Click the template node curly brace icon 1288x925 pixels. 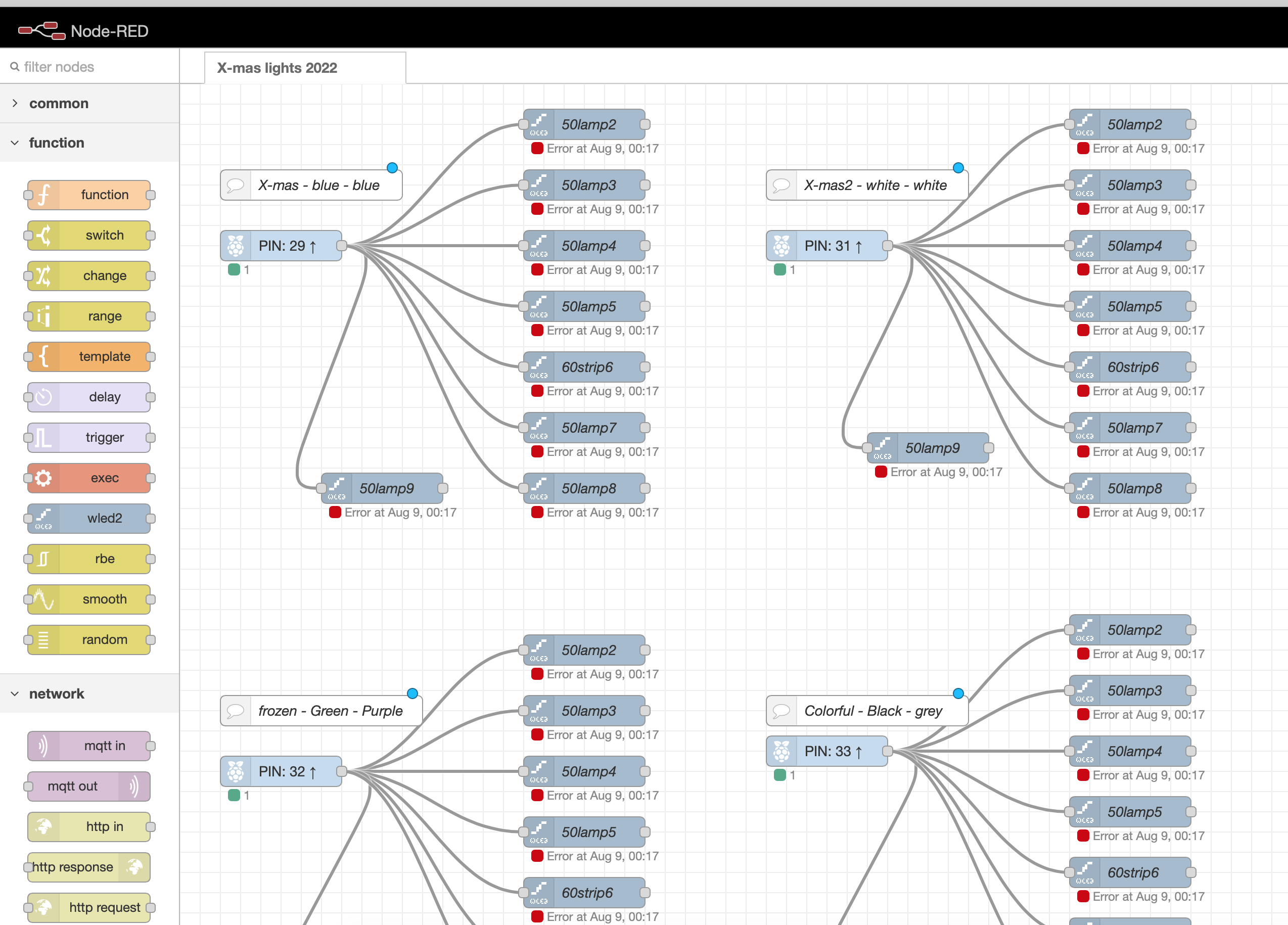pos(44,356)
